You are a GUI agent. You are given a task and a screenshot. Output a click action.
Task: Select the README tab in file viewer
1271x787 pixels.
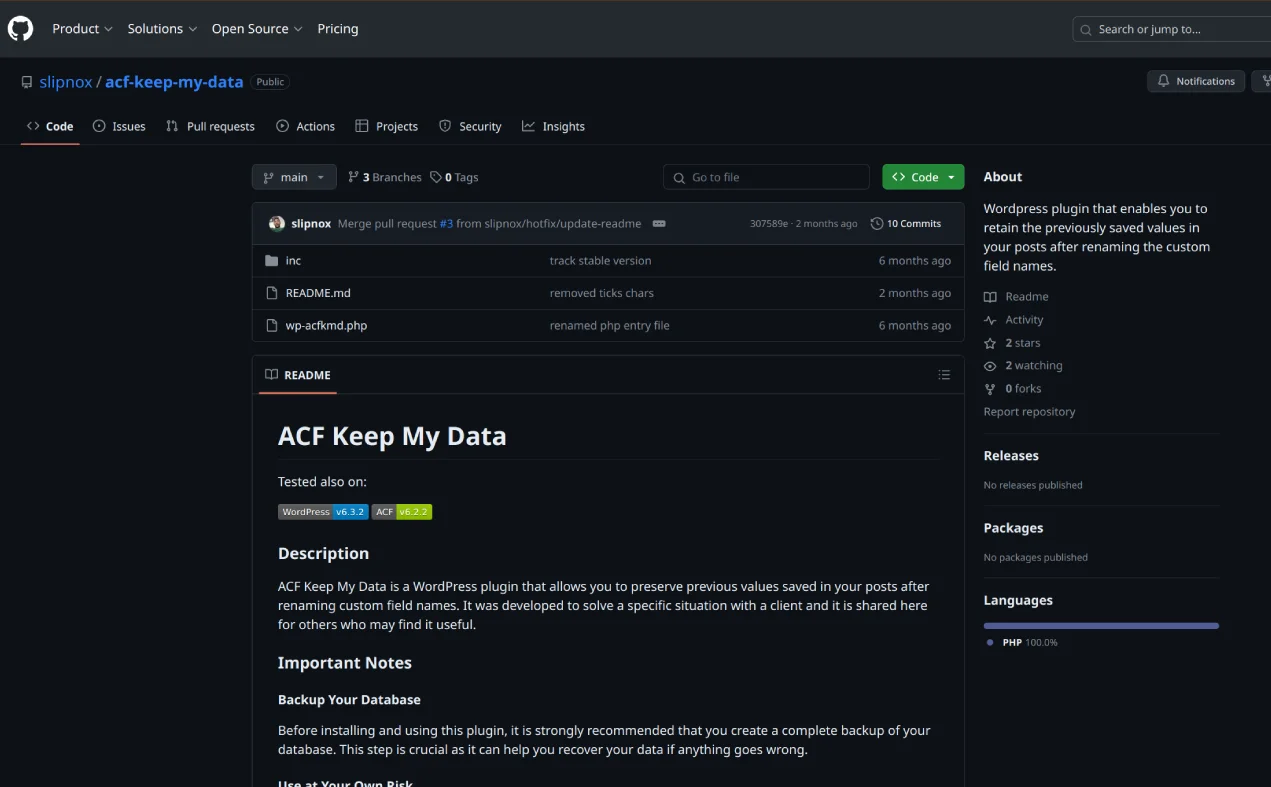point(297,375)
